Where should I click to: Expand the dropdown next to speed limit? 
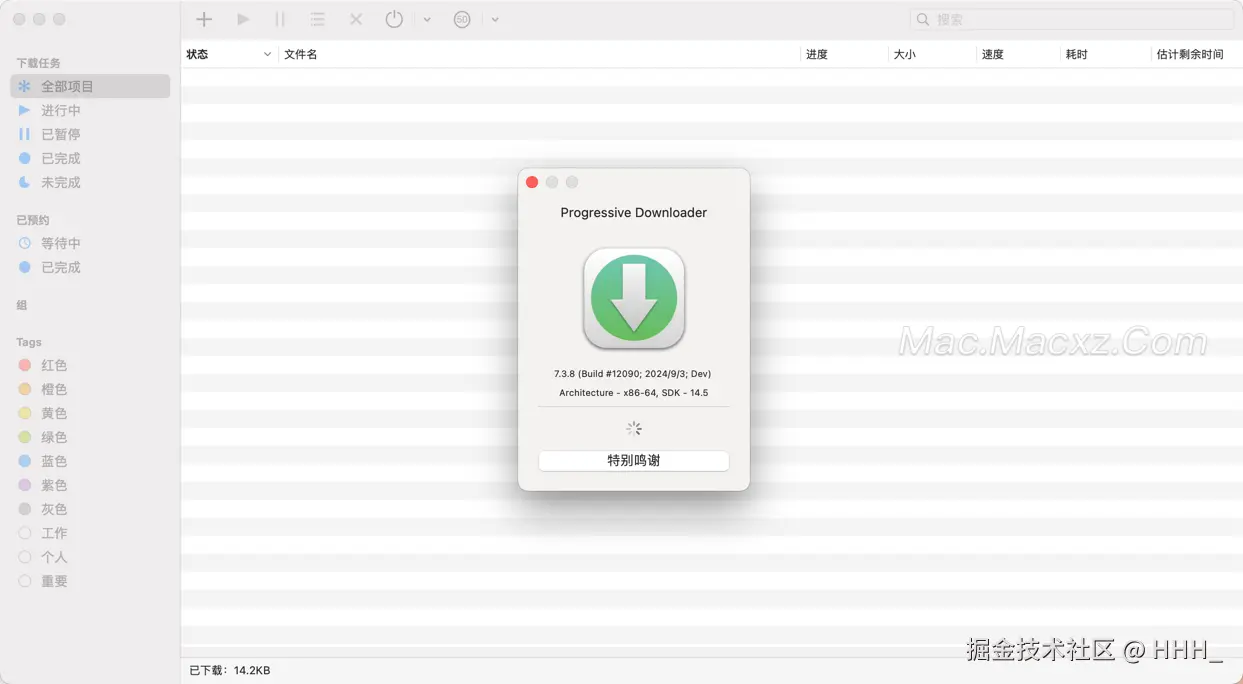[x=495, y=20]
